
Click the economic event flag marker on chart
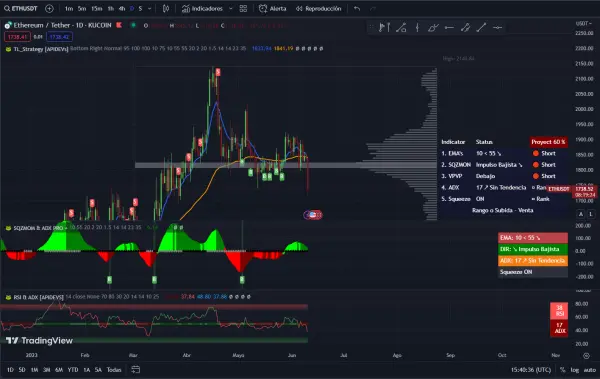click(313, 215)
